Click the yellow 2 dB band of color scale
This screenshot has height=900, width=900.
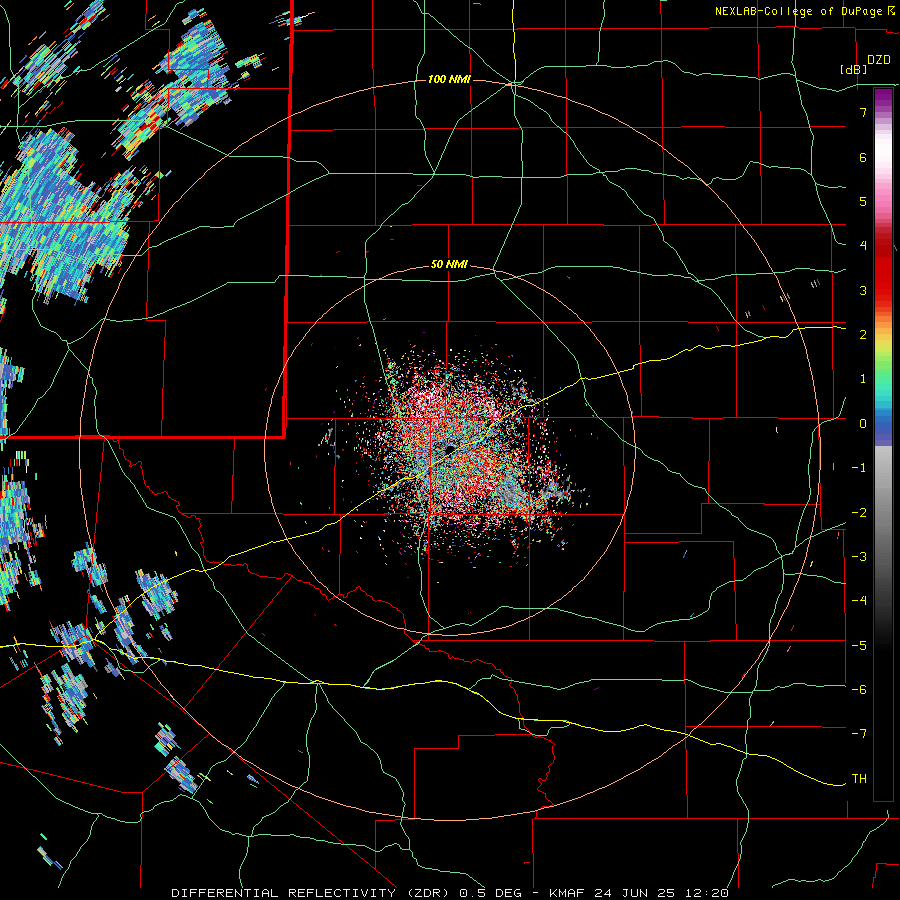(883, 334)
